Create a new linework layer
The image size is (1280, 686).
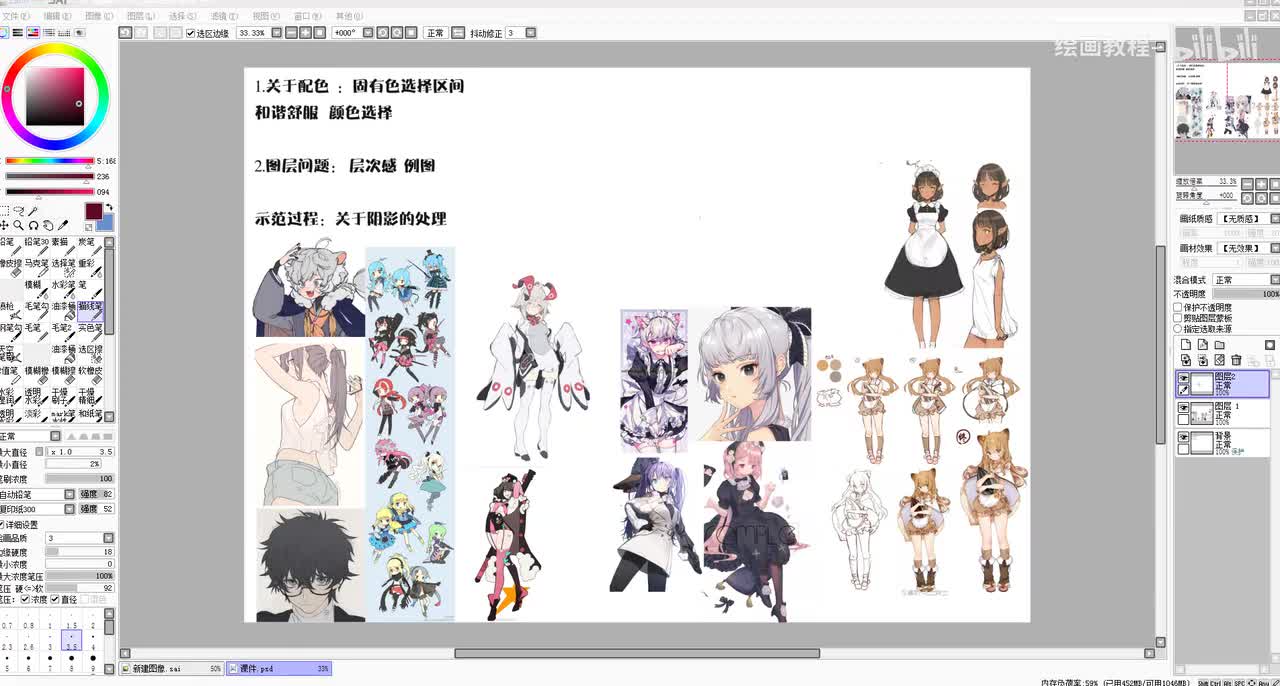(x=1201, y=344)
